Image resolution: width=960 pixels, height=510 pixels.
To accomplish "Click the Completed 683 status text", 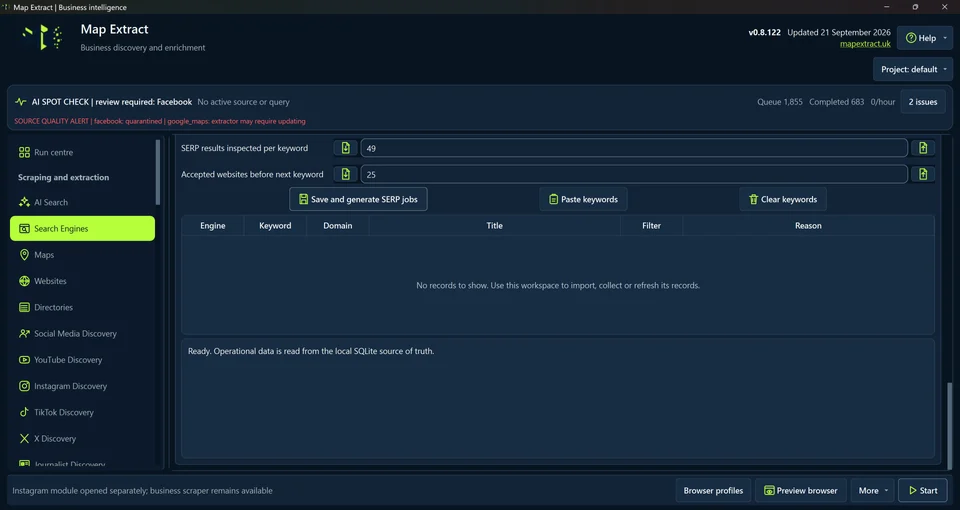I will pos(836,102).
